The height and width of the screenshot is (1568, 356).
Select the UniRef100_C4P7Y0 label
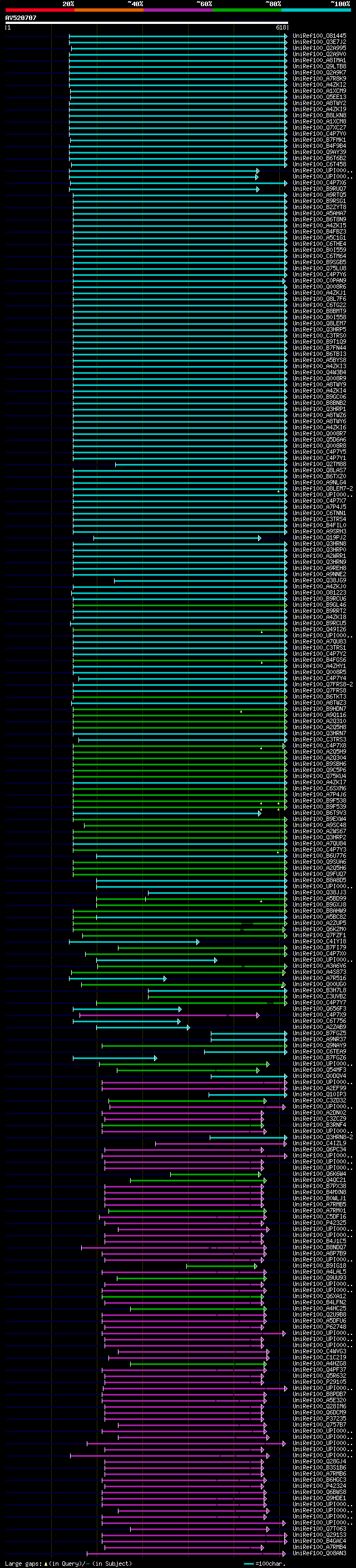point(319,134)
